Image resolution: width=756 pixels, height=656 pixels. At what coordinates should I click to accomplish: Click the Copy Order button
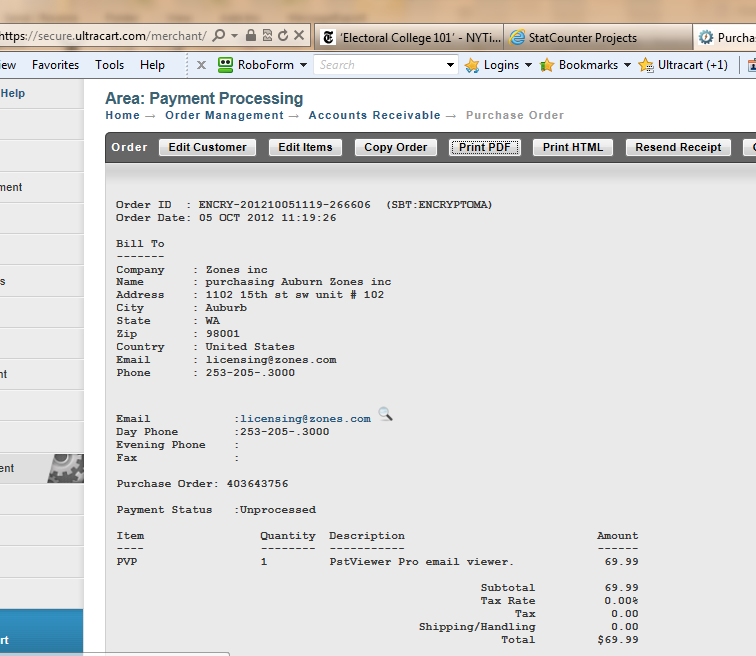(x=395, y=147)
